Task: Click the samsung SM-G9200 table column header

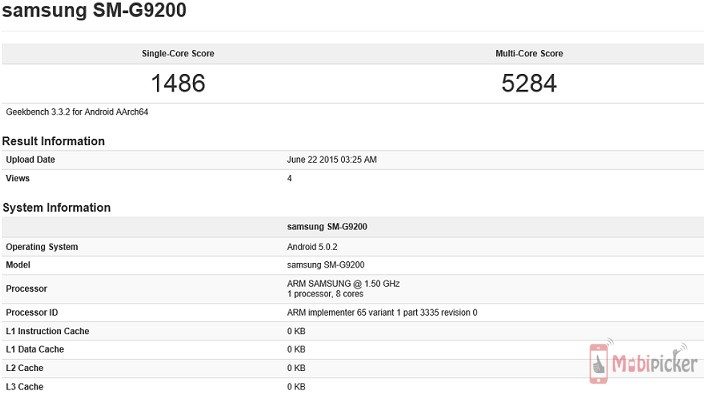Action: tap(327, 227)
